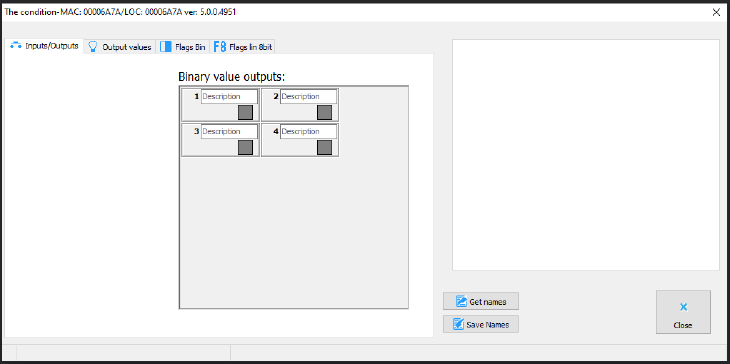Viewport: 730px width, 364px height.
Task: Close the condition window via title bar X
Action: 716,12
